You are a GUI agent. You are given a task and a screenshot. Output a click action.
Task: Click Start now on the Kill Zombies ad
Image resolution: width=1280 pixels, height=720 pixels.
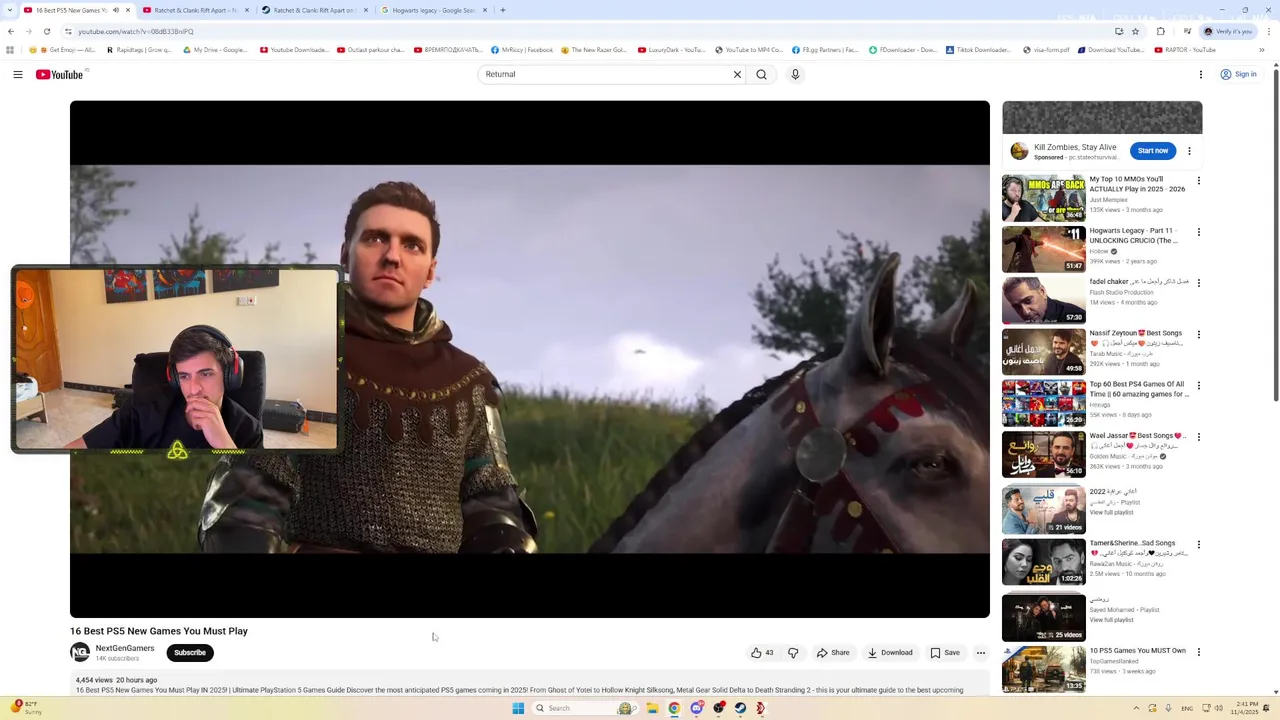point(1153,151)
